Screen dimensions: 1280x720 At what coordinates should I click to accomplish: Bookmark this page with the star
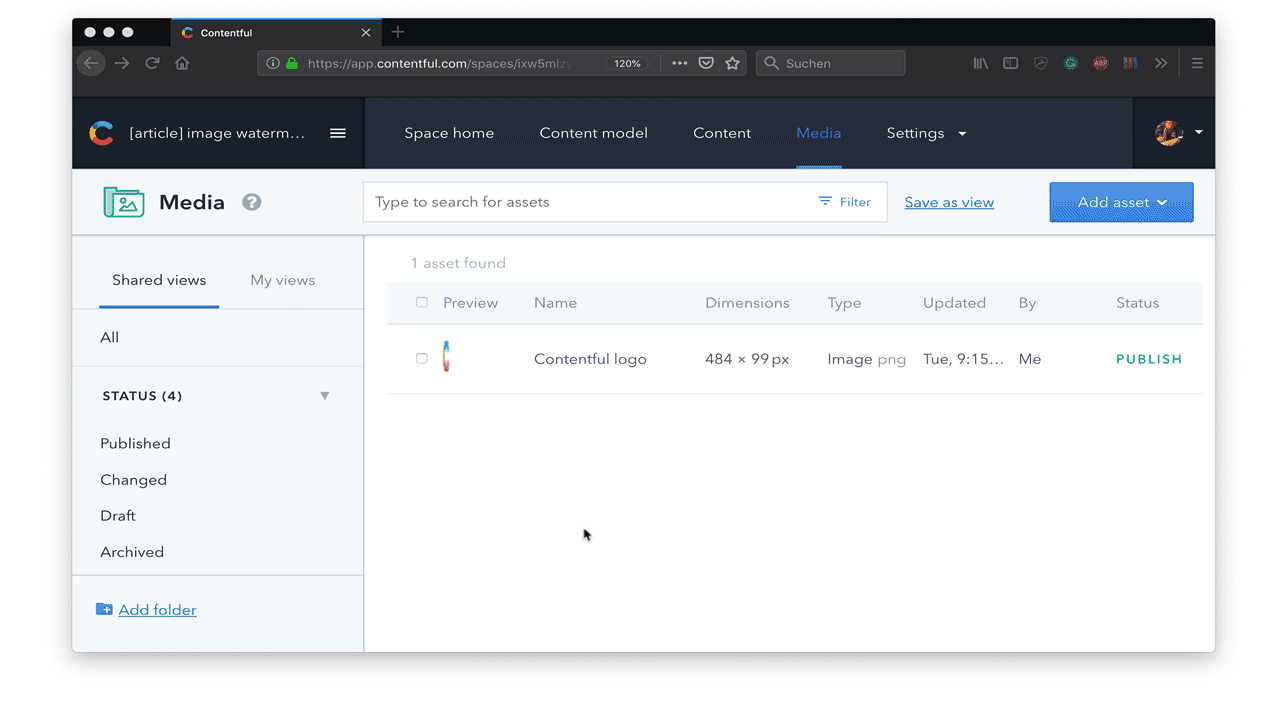point(733,63)
